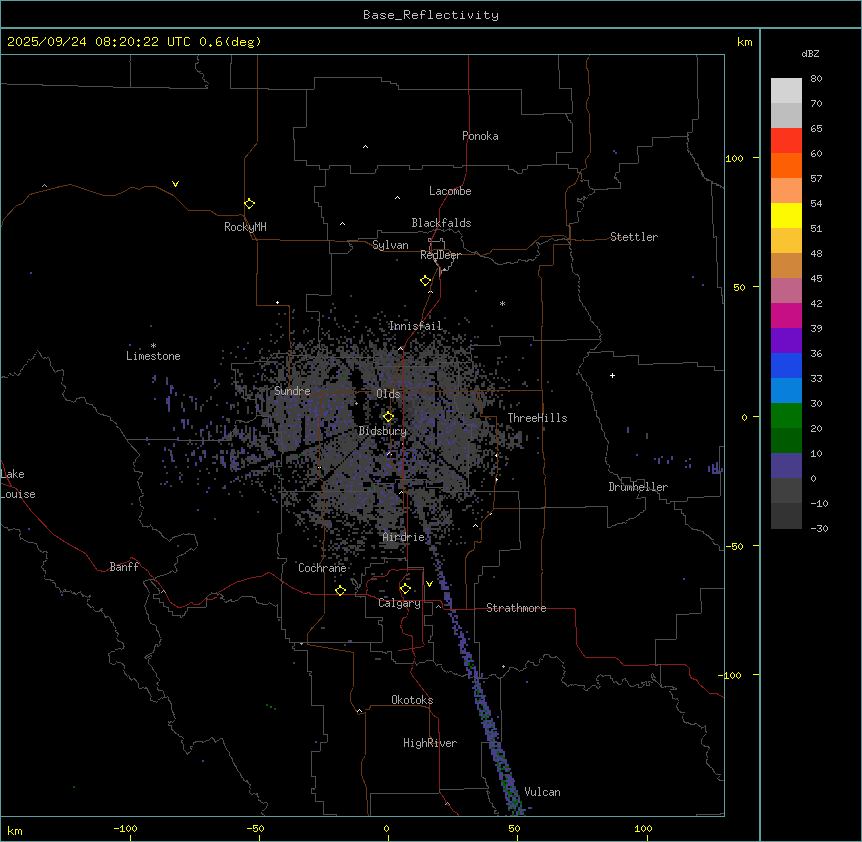Select the plus marker northwest of Drumheller

coord(612,375)
